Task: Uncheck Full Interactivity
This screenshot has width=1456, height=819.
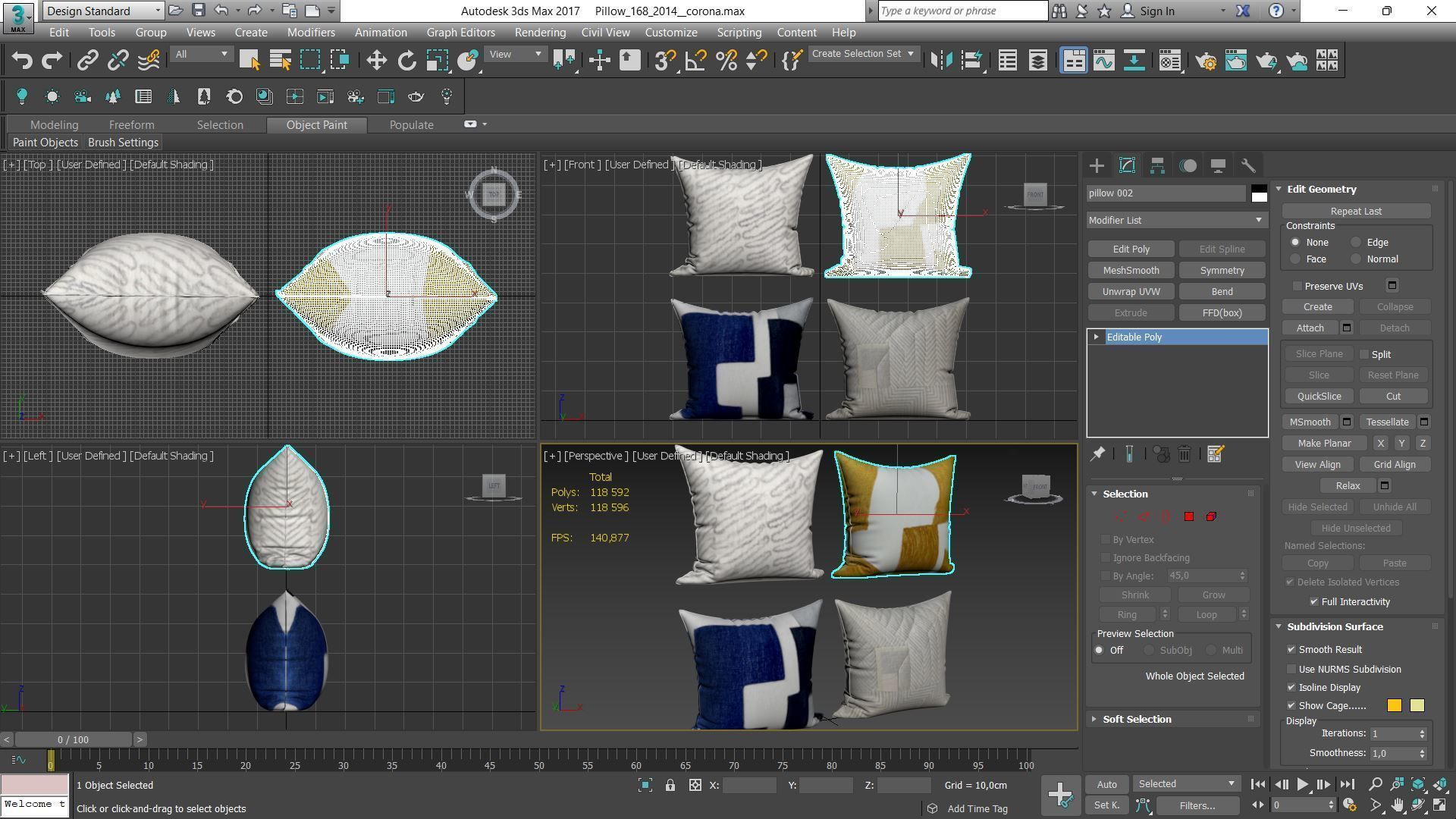Action: point(1314,601)
